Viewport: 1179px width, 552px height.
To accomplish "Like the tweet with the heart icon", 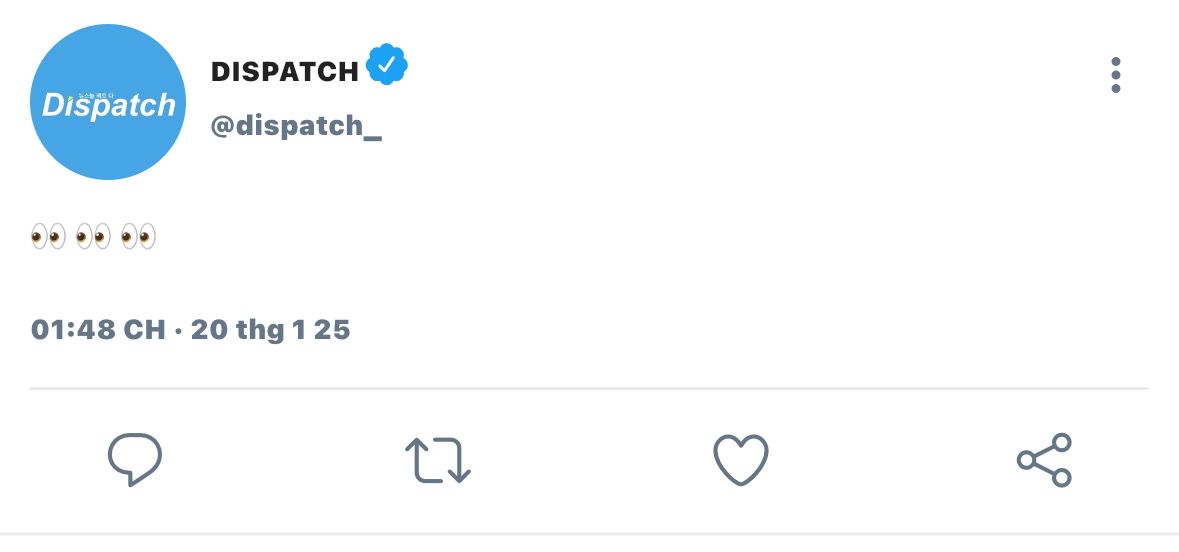I will coord(741,459).
